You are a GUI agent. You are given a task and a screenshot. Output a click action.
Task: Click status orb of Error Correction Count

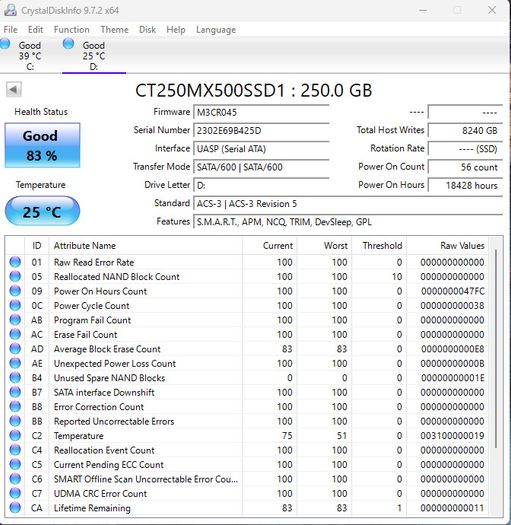[x=15, y=406]
